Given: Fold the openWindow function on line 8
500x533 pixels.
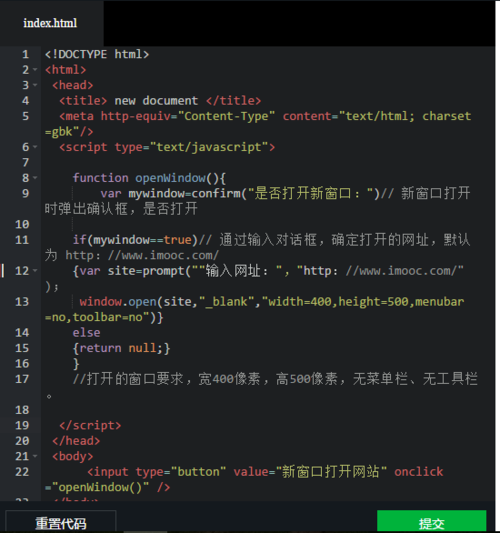Looking at the screenshot, I should 35,178.
